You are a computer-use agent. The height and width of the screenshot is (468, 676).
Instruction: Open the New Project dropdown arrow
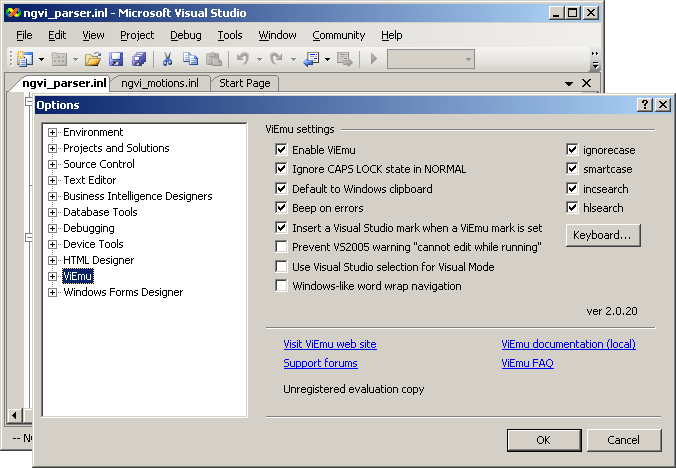[41, 59]
